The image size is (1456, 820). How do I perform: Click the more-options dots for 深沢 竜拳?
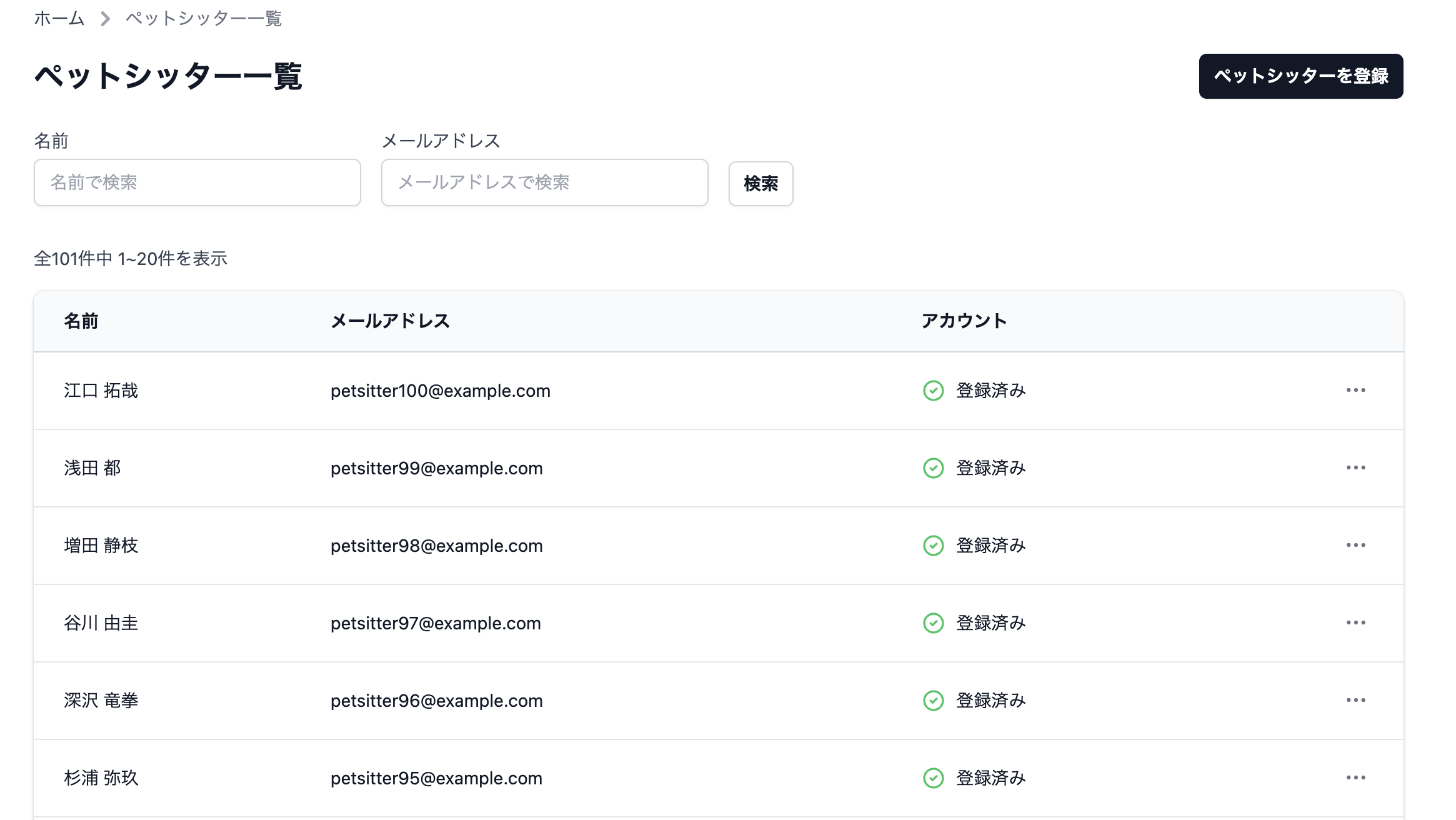[1355, 700]
